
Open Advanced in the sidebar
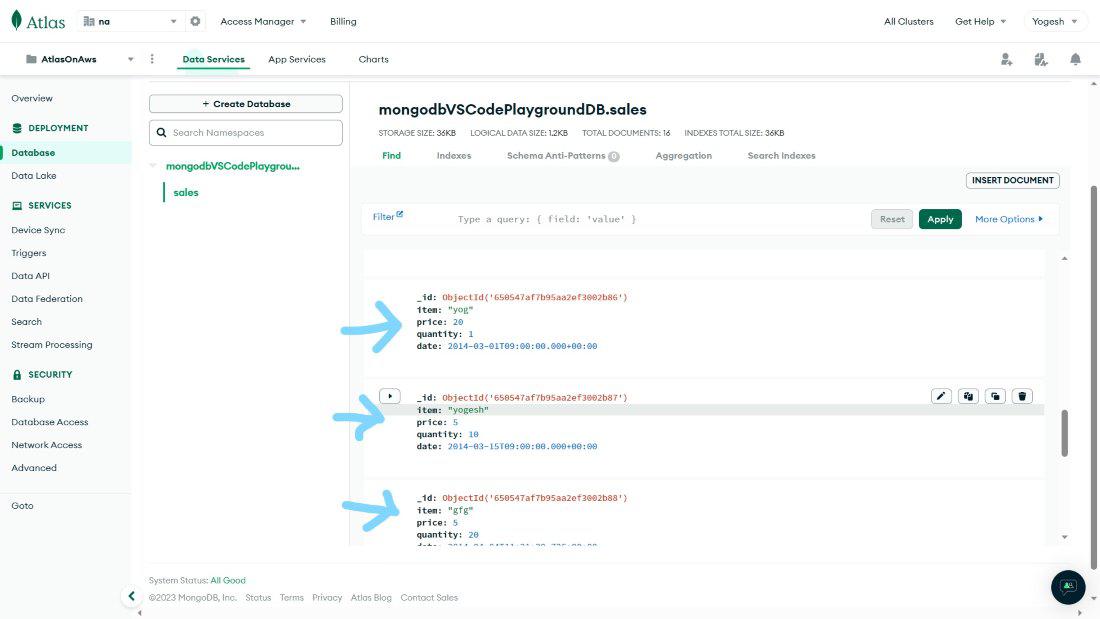[34, 467]
